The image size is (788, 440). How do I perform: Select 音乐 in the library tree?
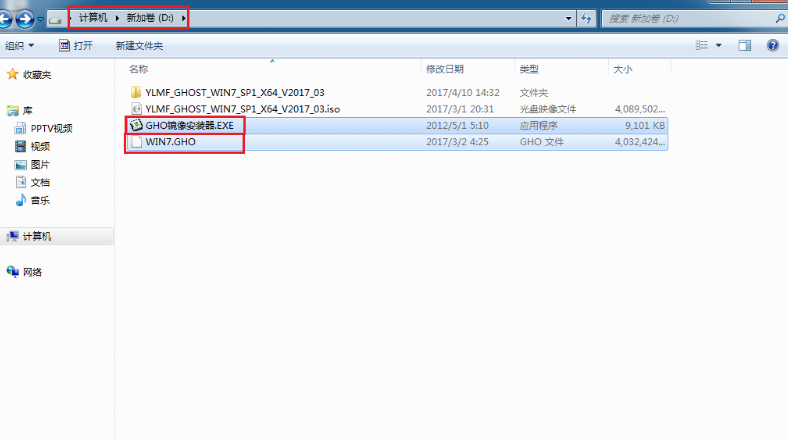[x=40, y=200]
